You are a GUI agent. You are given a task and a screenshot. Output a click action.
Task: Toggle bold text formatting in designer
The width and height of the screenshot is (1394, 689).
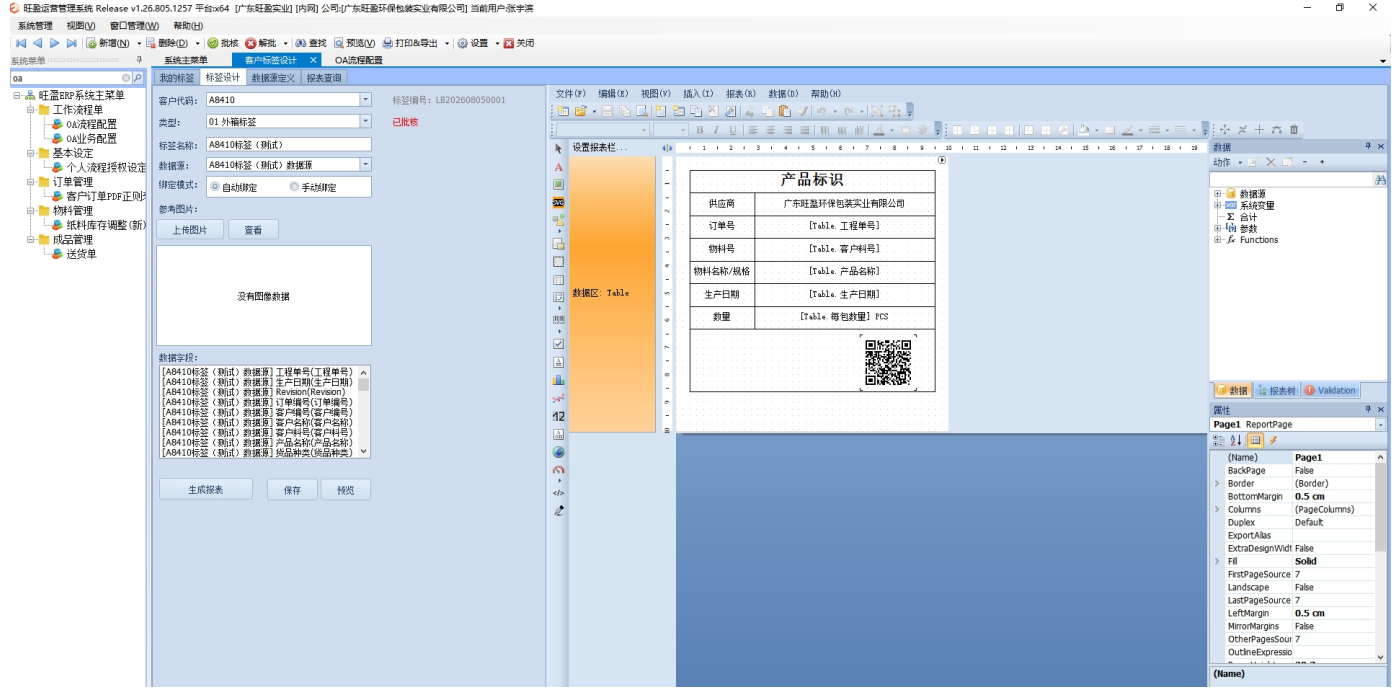(x=700, y=130)
